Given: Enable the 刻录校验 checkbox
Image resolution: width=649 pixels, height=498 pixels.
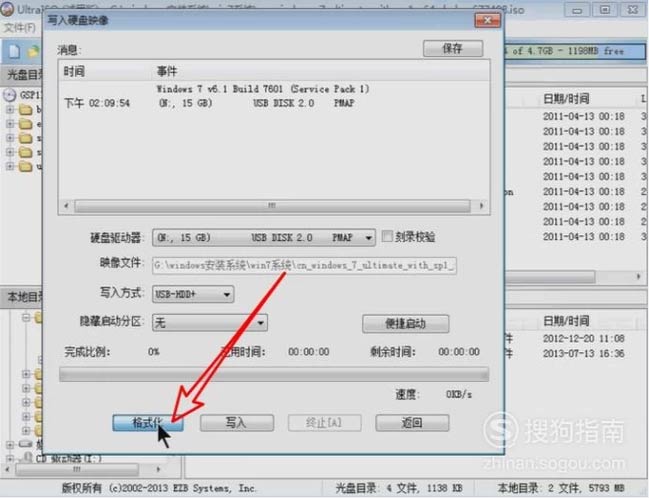Looking at the screenshot, I should click(x=387, y=236).
